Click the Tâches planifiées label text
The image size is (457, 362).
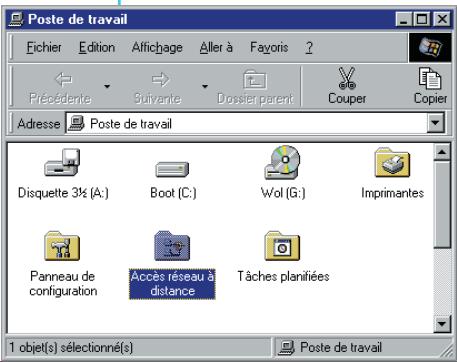tap(283, 276)
